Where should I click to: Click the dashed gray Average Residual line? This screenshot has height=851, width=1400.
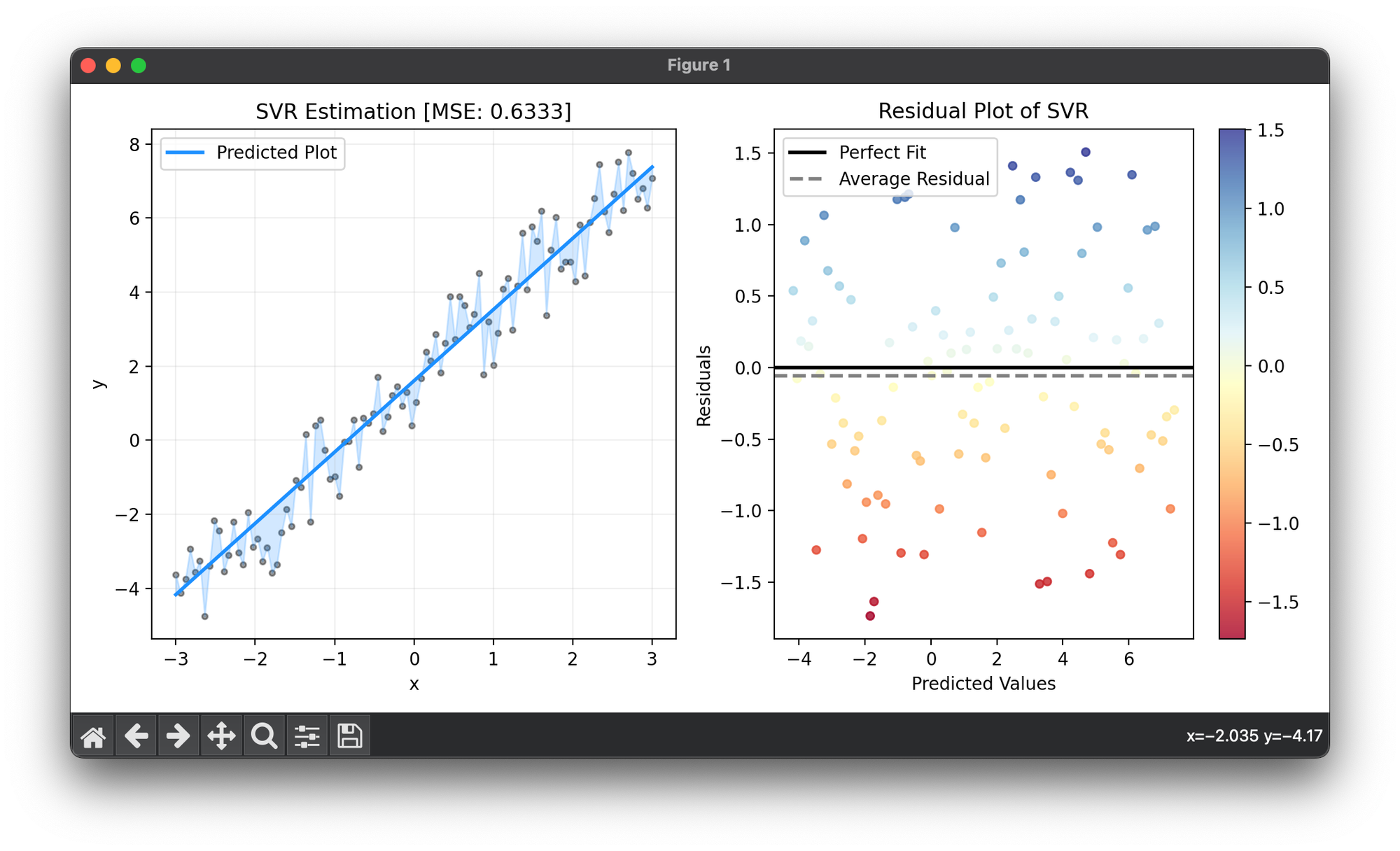pos(983,376)
